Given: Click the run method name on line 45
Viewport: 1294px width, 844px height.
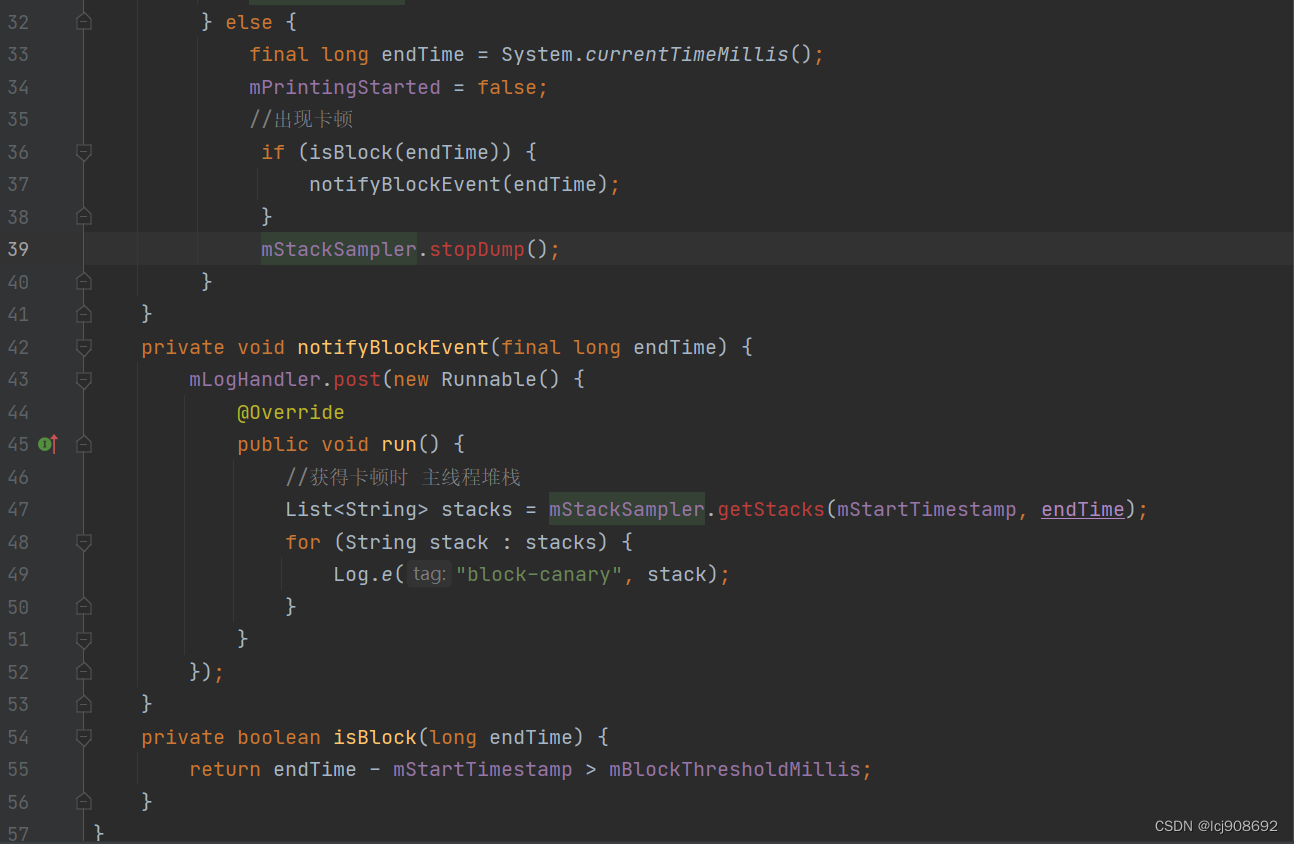Looking at the screenshot, I should [399, 444].
